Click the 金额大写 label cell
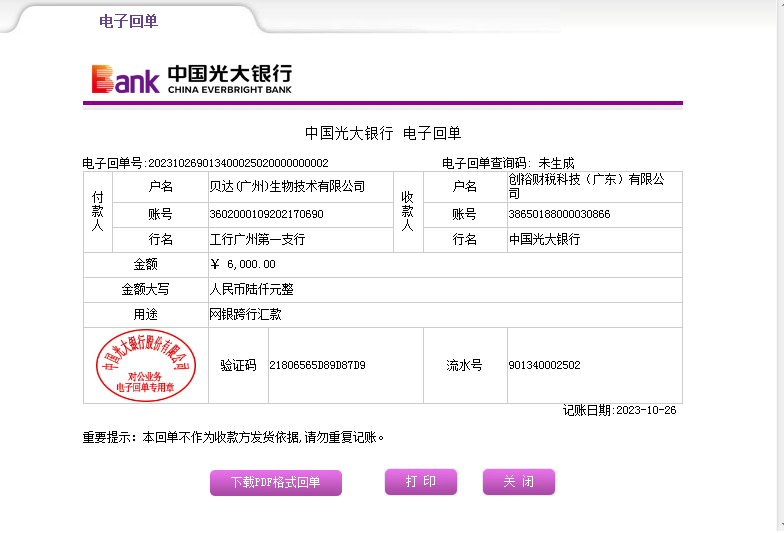784x533 pixels. click(146, 290)
